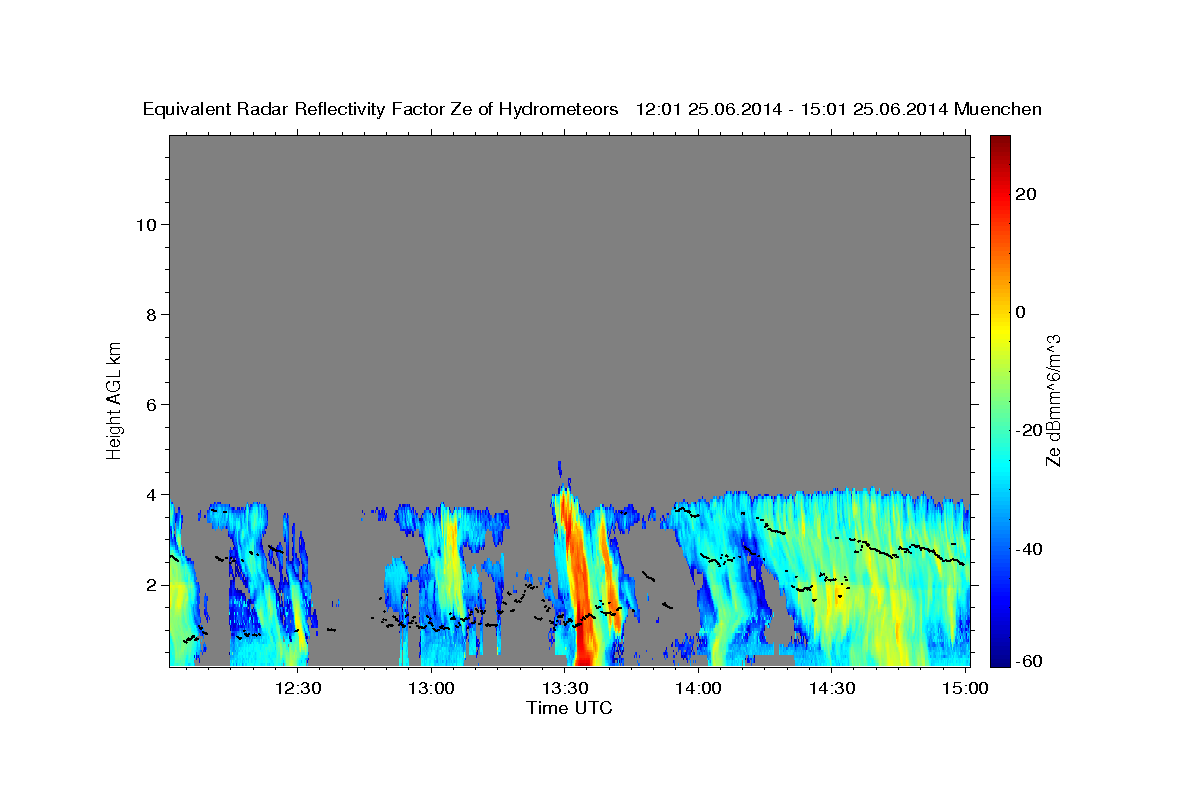Screen dimensions: 1200x800
Task: Click the colorbar value label -60
Action: pyautogui.click(x=1029, y=661)
